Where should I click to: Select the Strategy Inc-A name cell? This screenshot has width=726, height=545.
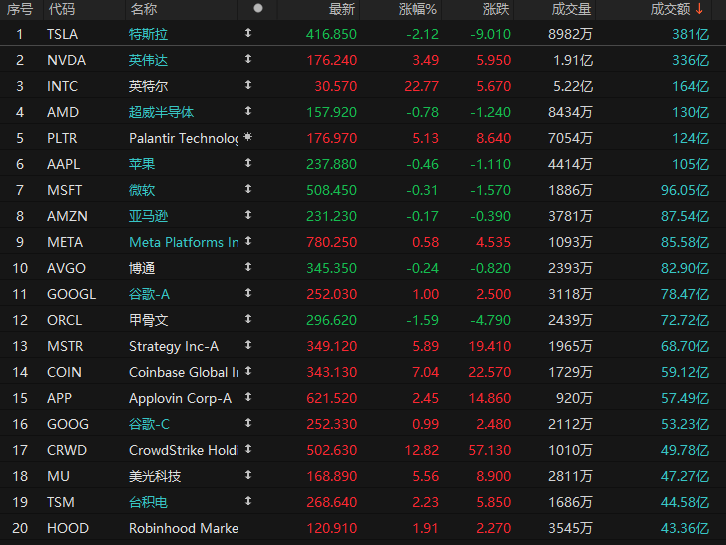pyautogui.click(x=174, y=346)
